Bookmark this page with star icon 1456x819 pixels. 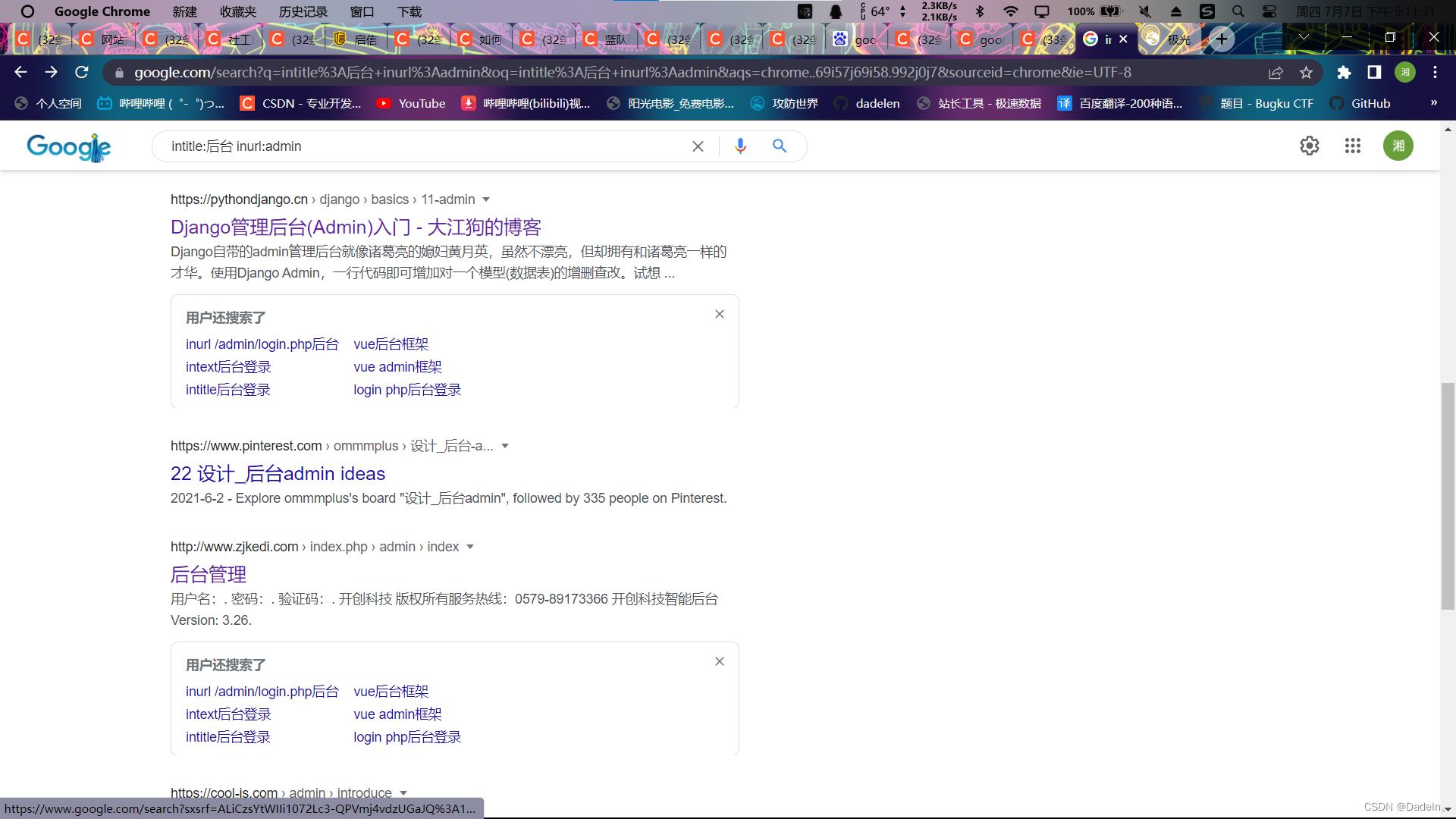1306,73
